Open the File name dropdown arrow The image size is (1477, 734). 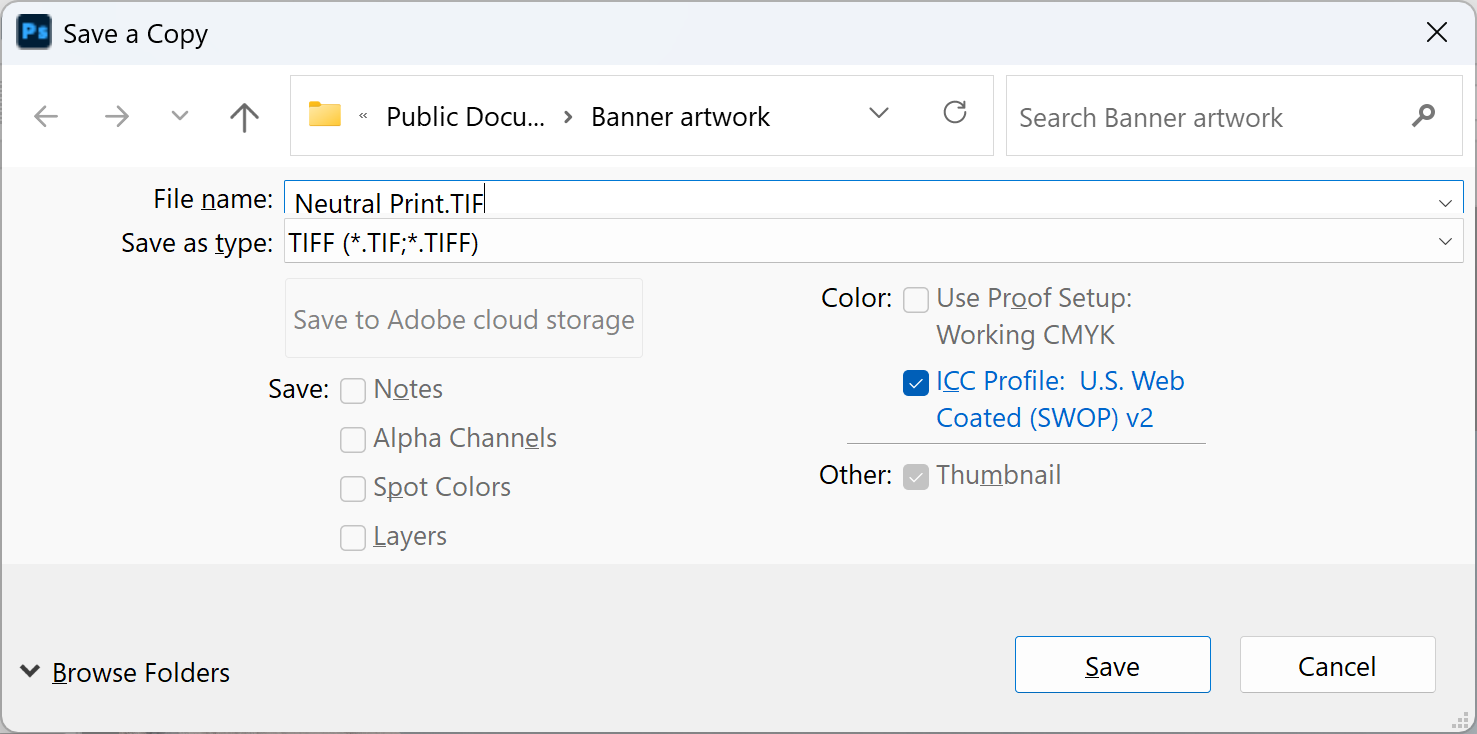click(x=1446, y=203)
